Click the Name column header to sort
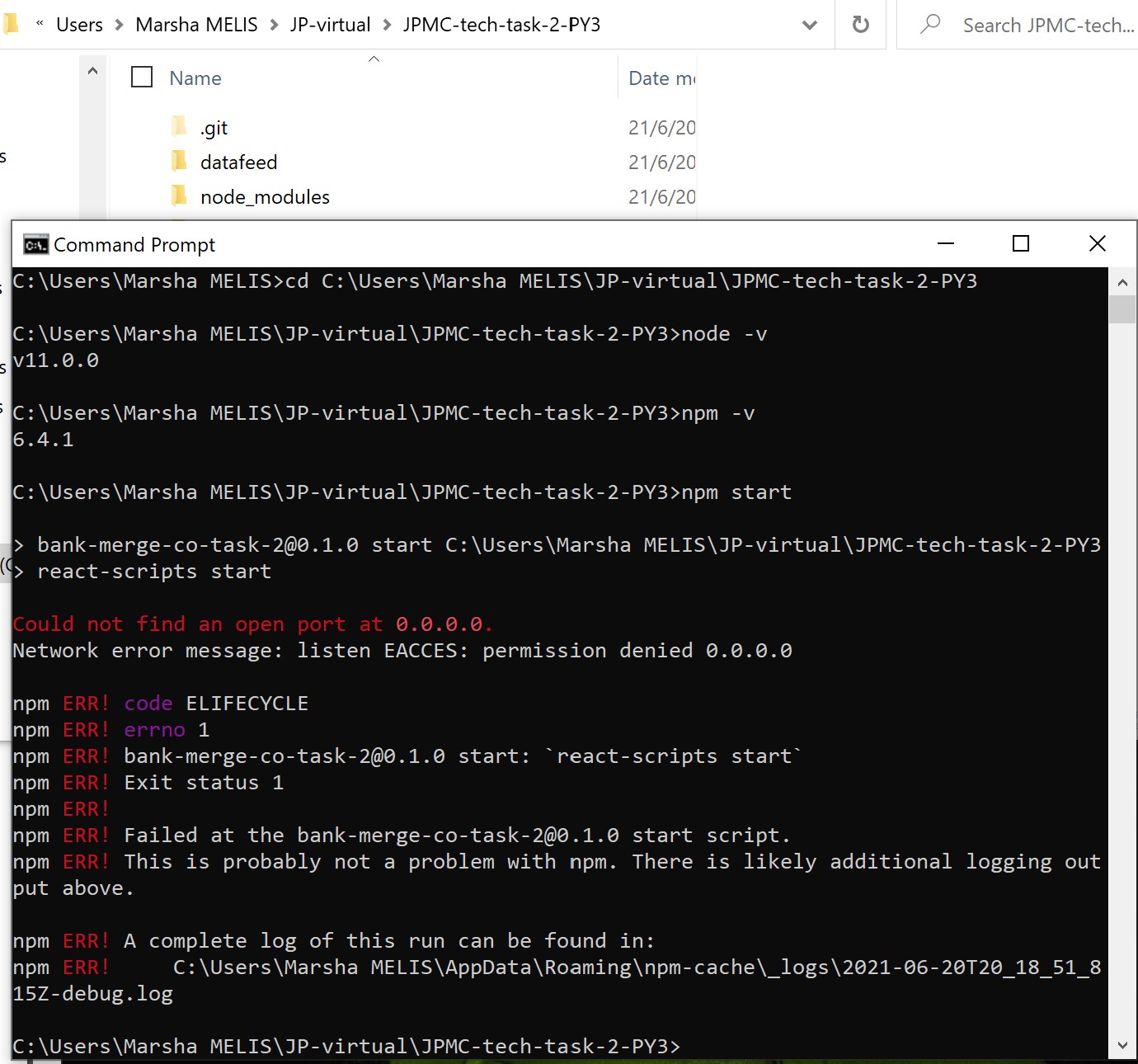Image resolution: width=1138 pixels, height=1064 pixels. click(x=195, y=77)
